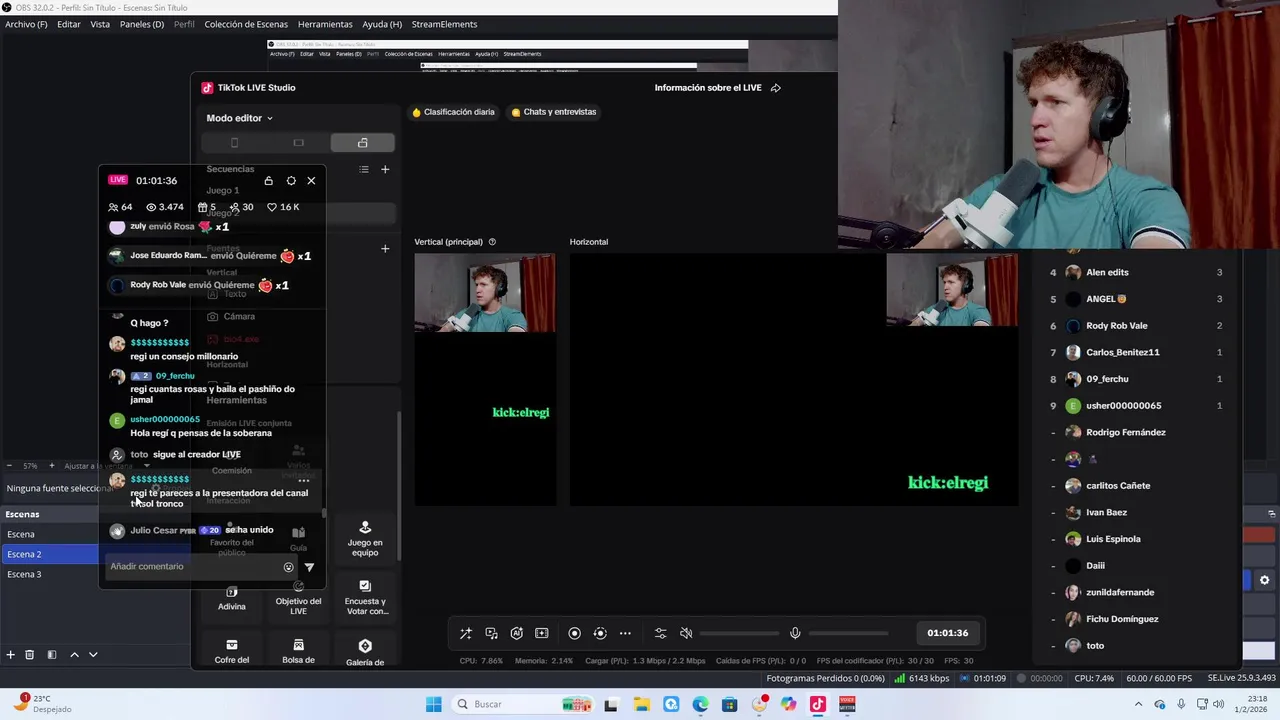This screenshot has width=1280, height=720.
Task: Adjust the speaker volume slider
Action: tap(739, 633)
